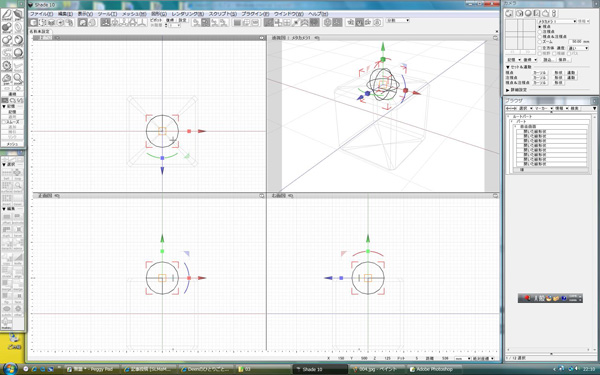Click the メッシュ button in the toolbox
The image size is (600, 375).
pos(13,144)
